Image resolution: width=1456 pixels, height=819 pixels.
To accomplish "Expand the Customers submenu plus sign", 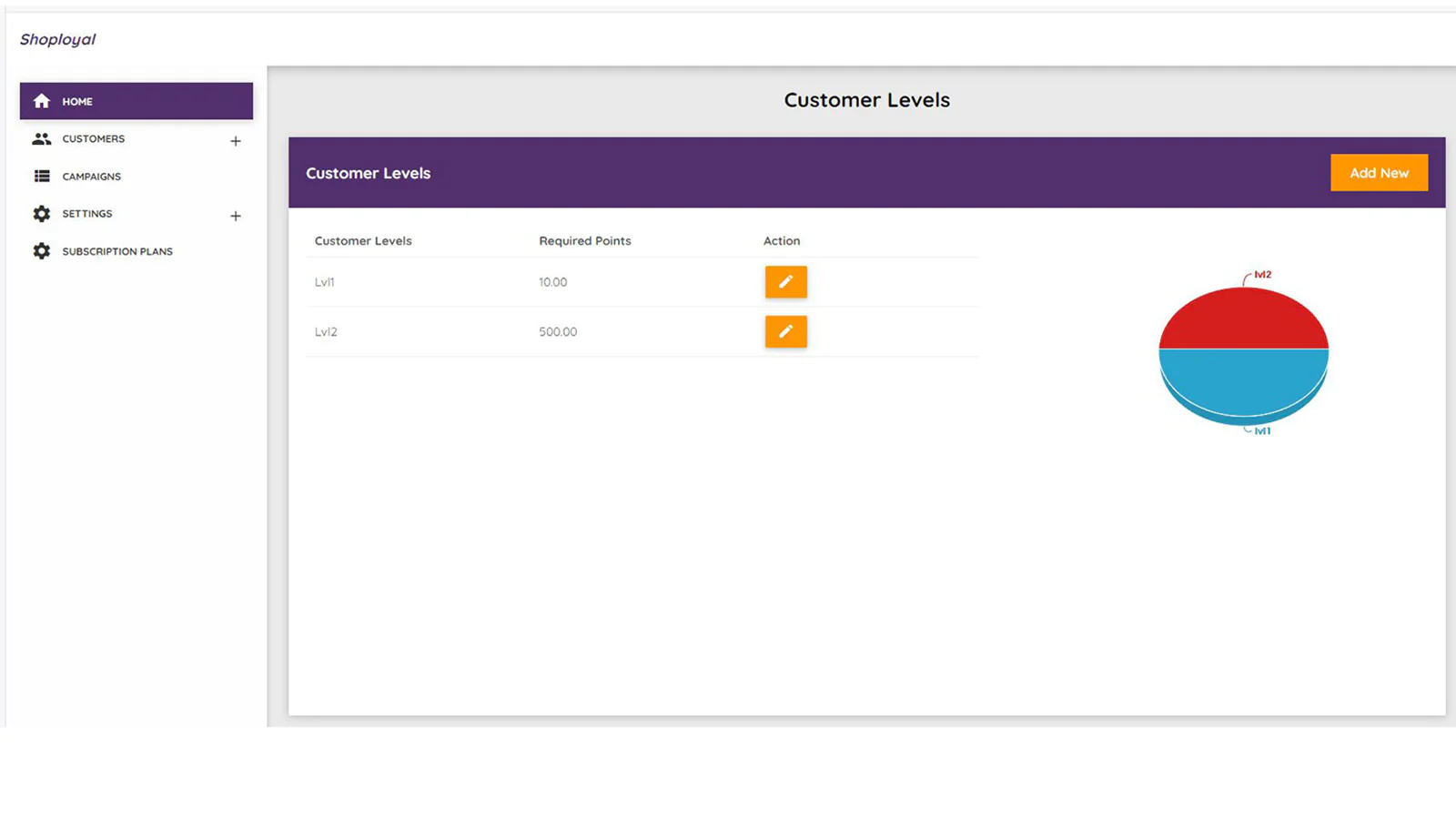I will [x=236, y=141].
